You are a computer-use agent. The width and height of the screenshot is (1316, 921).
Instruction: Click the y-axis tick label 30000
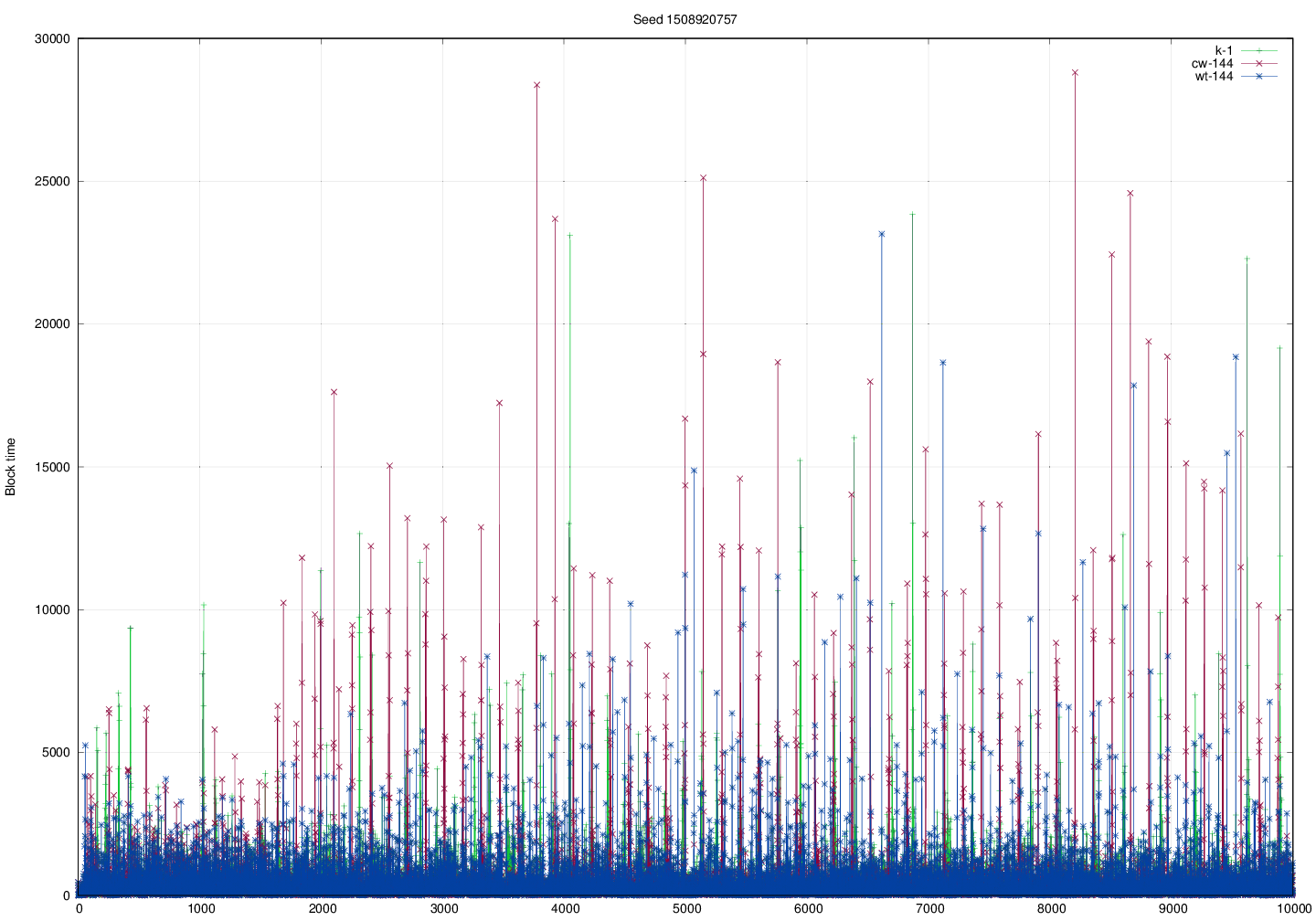pos(52,38)
